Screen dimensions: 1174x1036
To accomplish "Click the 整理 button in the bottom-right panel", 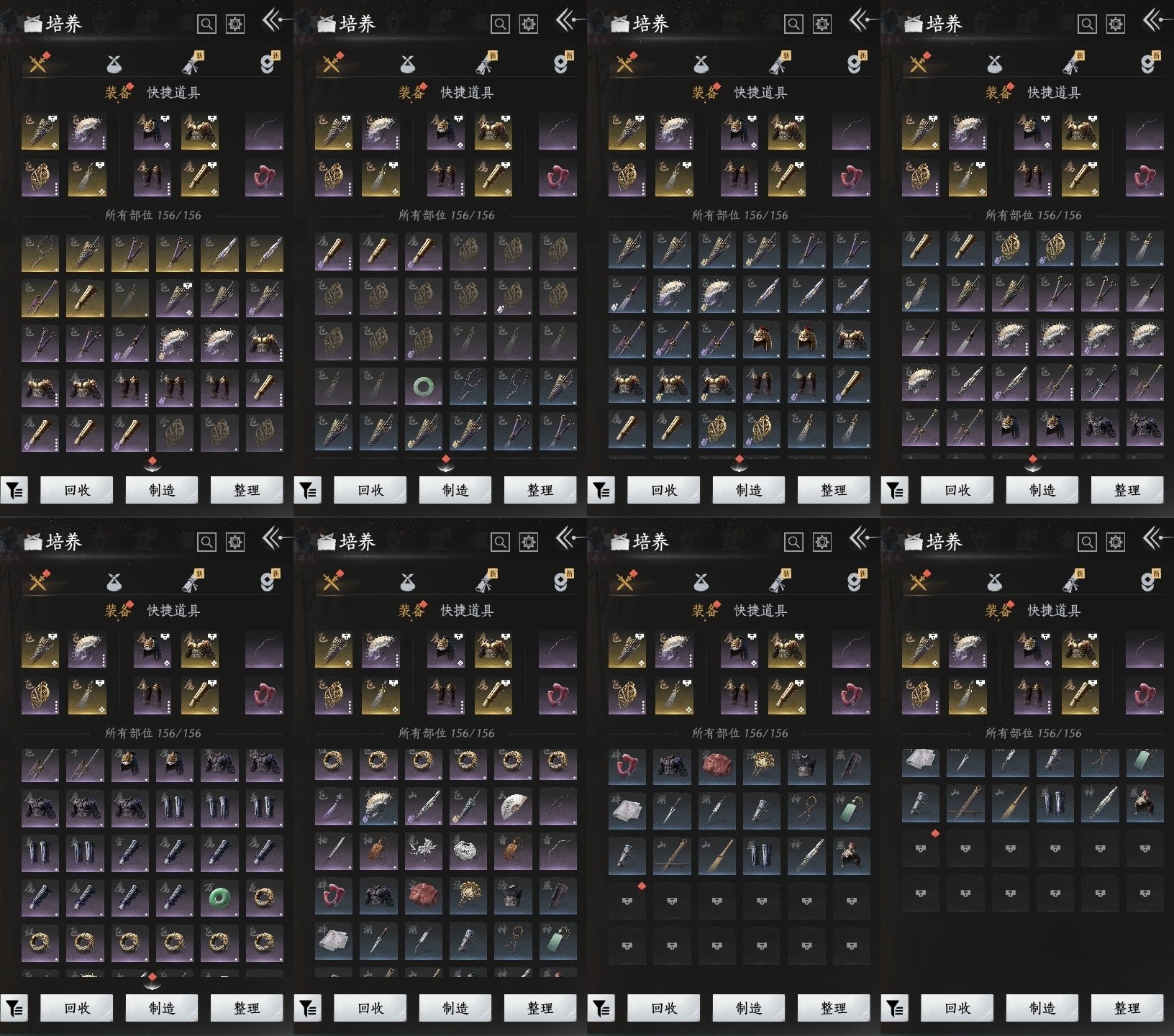I will 1127,1009.
